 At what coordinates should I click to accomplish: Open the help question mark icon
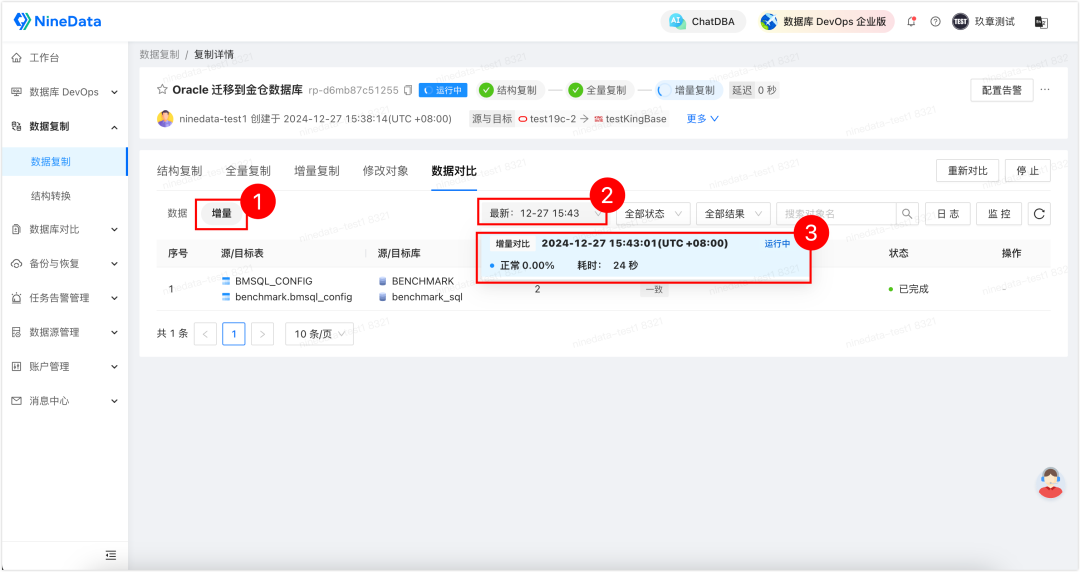point(935,21)
